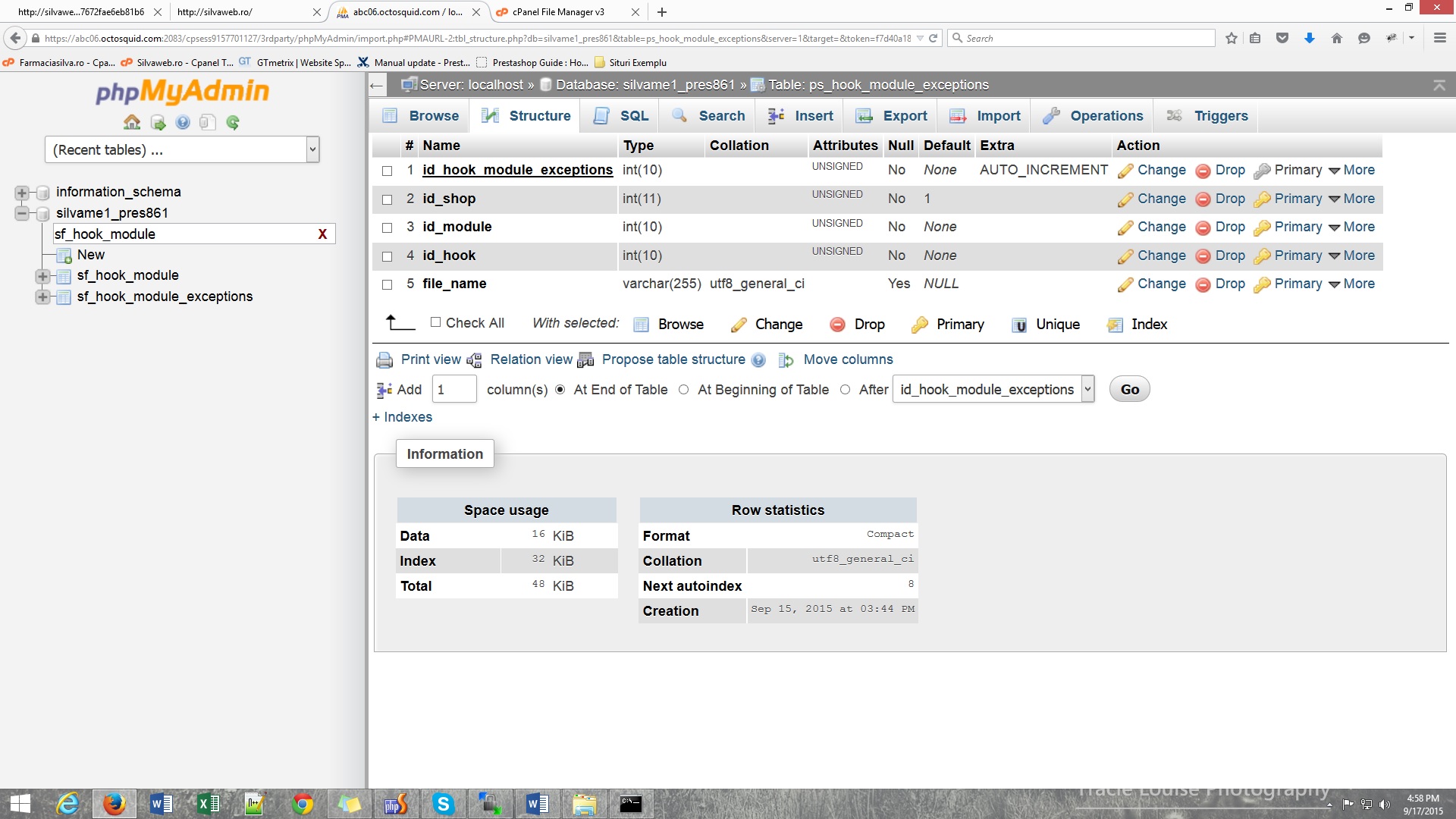Expand sf_hook_module table node
This screenshot has height=819, width=1456.
point(42,276)
